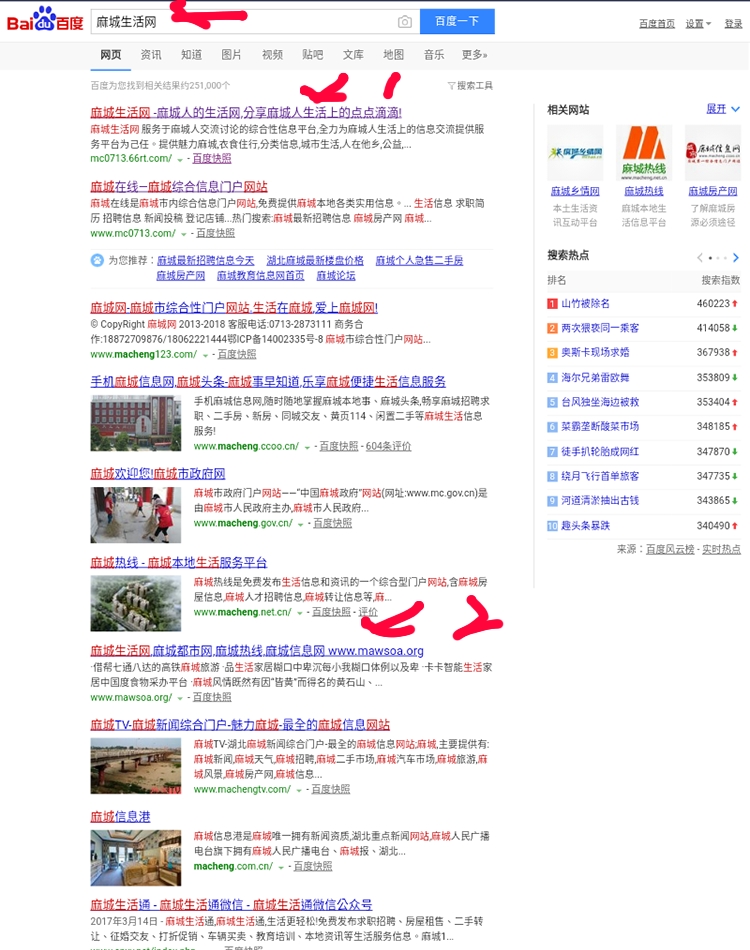
Task: Open 评价 link under macheng.net.cn
Action: tap(368, 613)
